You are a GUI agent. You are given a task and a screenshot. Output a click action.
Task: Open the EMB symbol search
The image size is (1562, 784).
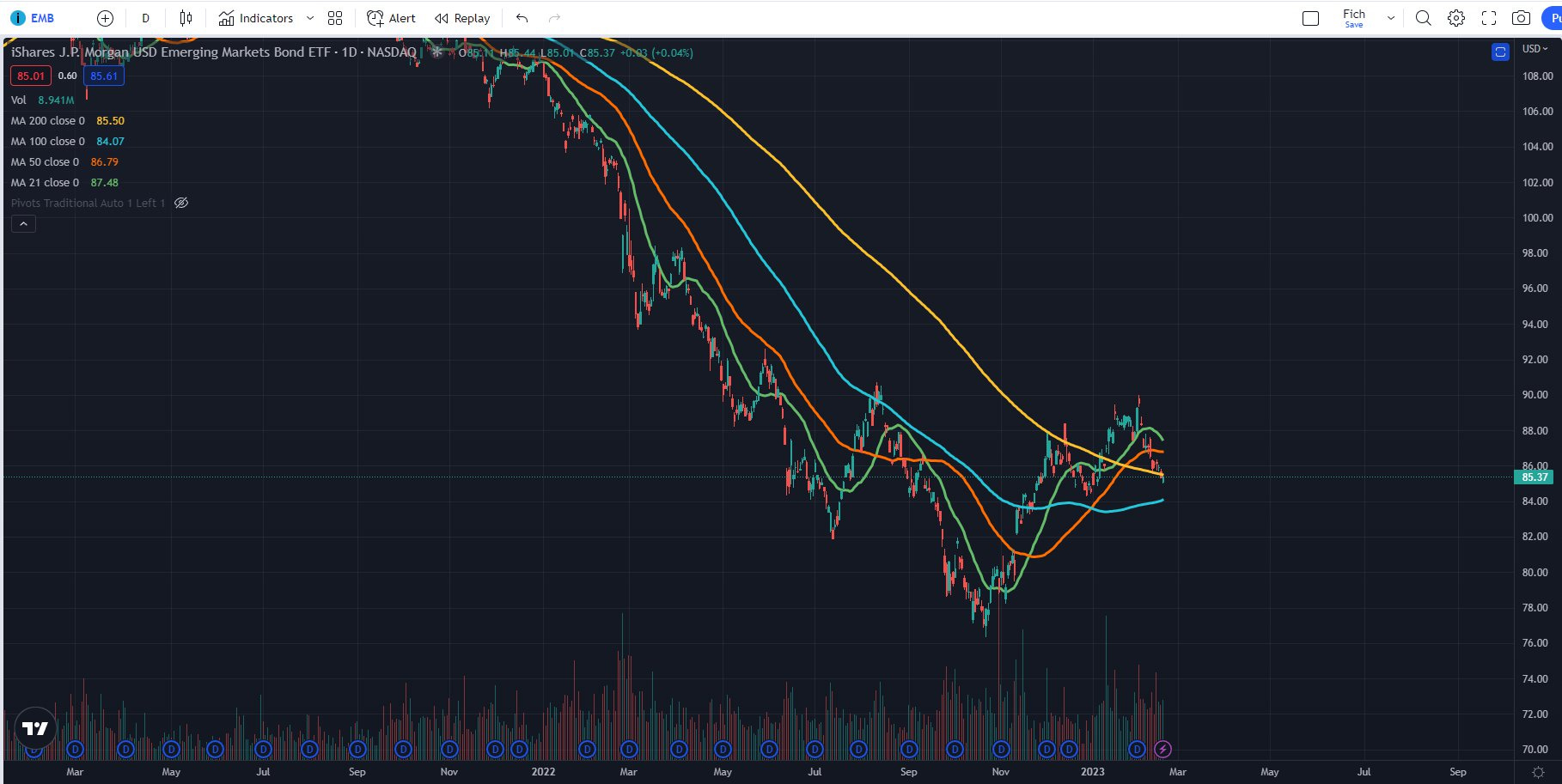click(33, 18)
